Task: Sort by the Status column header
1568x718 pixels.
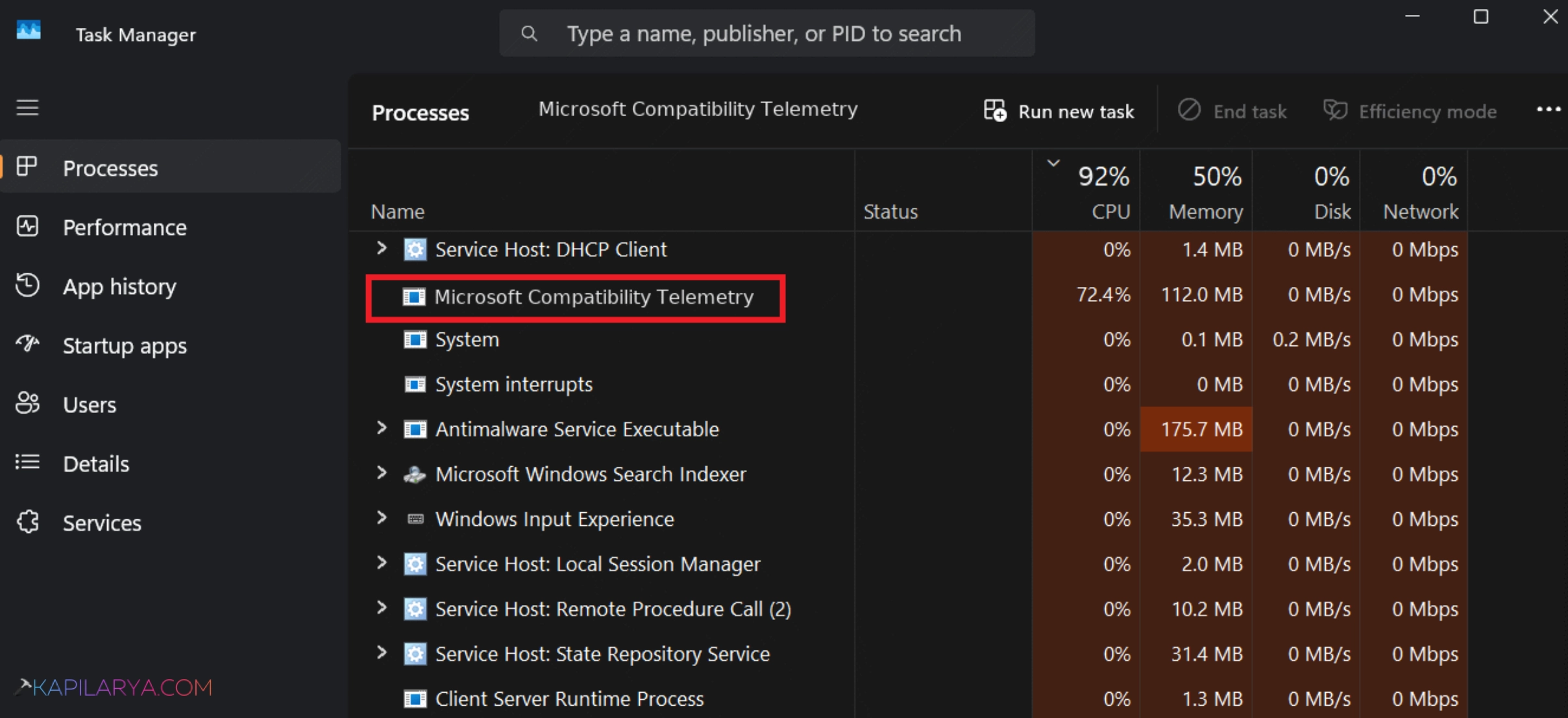Action: [x=943, y=191]
